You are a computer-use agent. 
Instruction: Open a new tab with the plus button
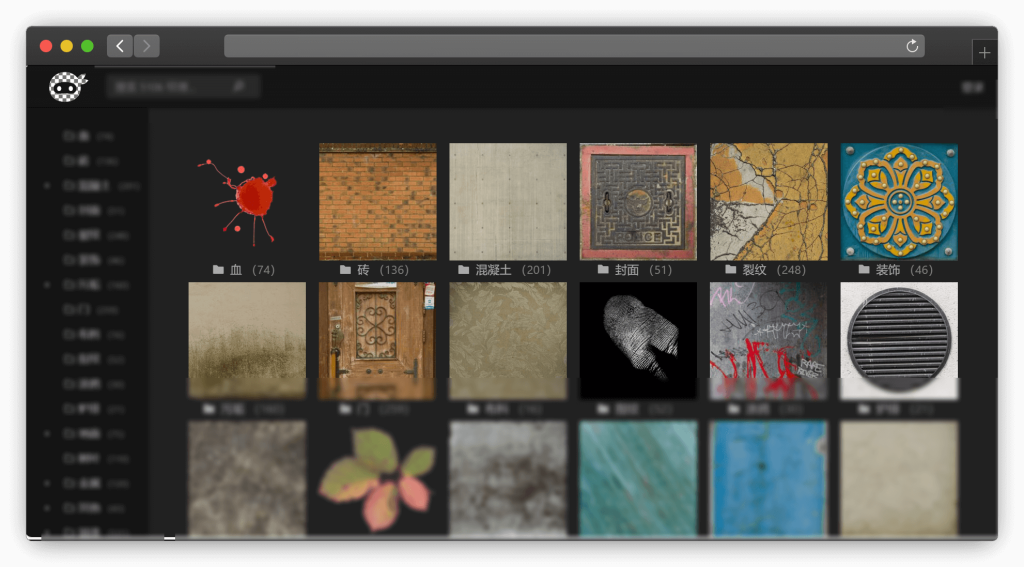(984, 53)
